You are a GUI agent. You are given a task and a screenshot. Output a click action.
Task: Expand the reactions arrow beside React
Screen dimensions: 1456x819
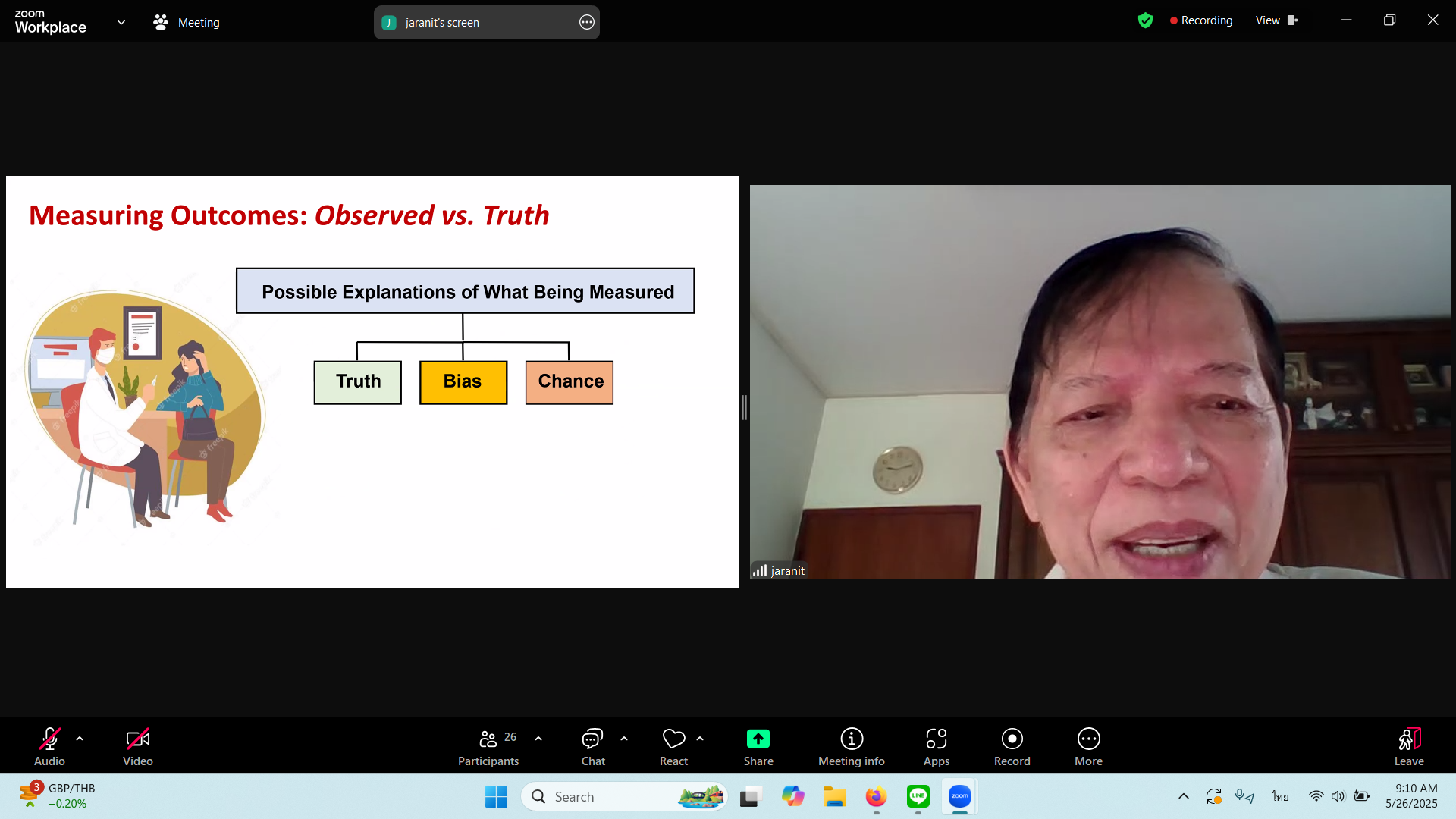pos(700,739)
